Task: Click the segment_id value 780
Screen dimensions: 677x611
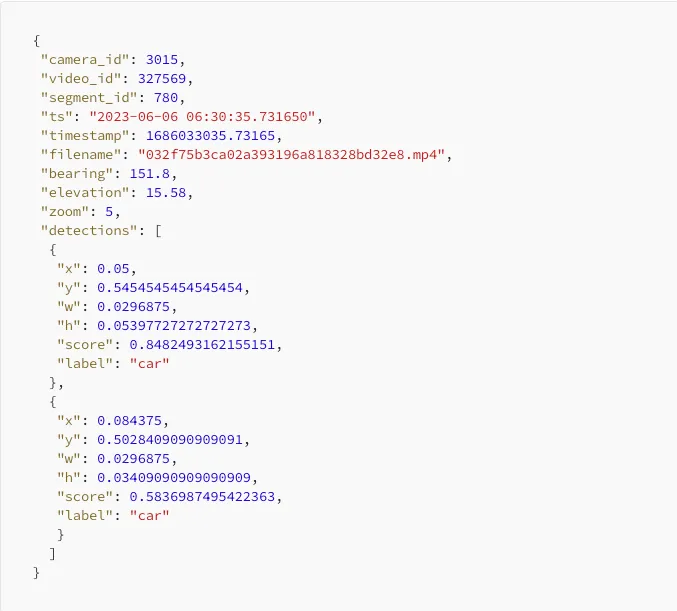Action: 166,98
